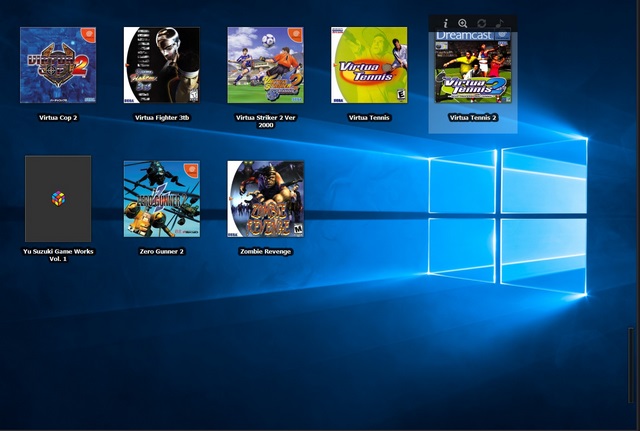
Task: Click the vertical scrollbar thumb at right edge
Action: (x=631, y=365)
